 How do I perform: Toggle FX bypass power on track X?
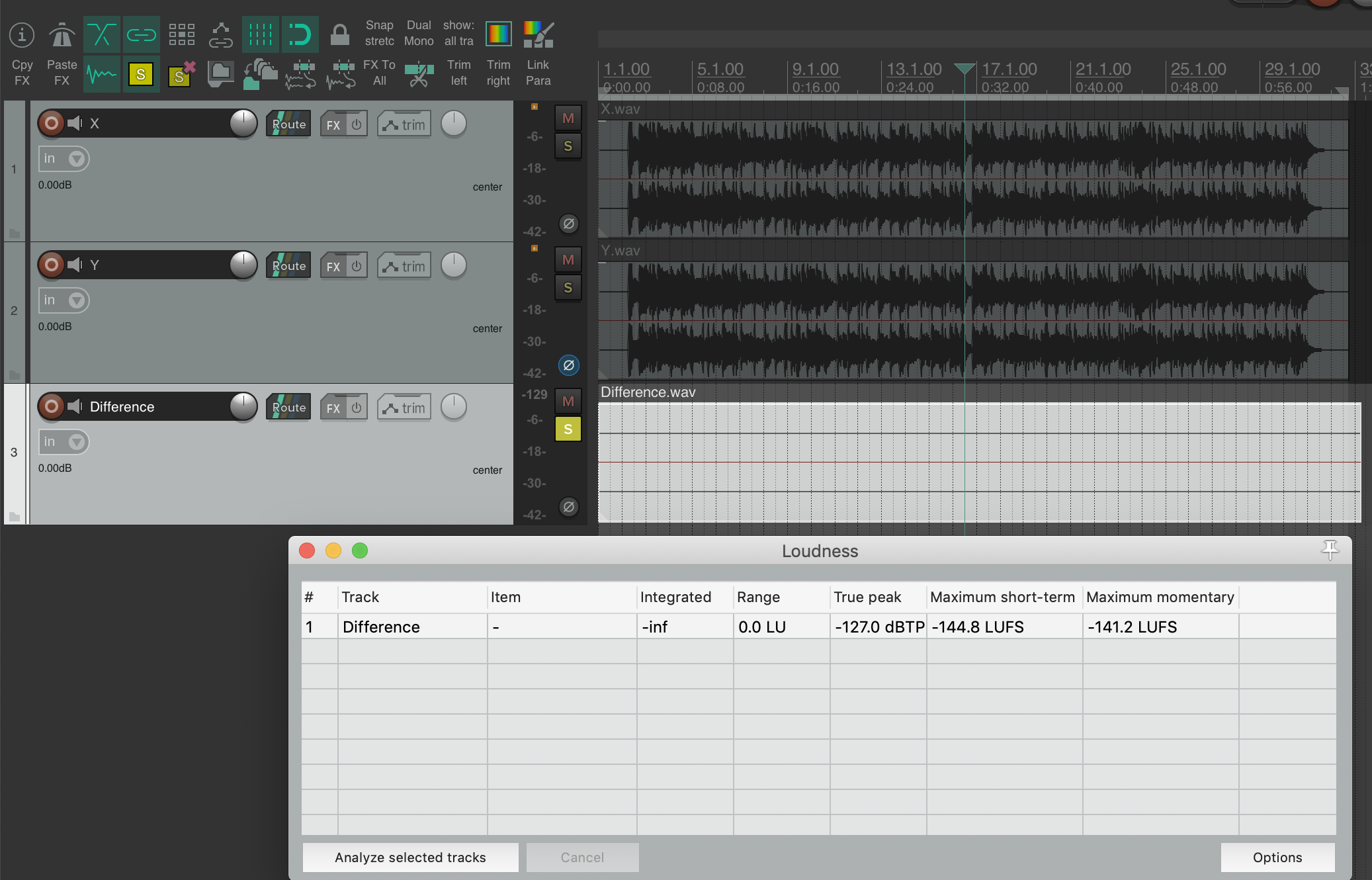coord(357,124)
